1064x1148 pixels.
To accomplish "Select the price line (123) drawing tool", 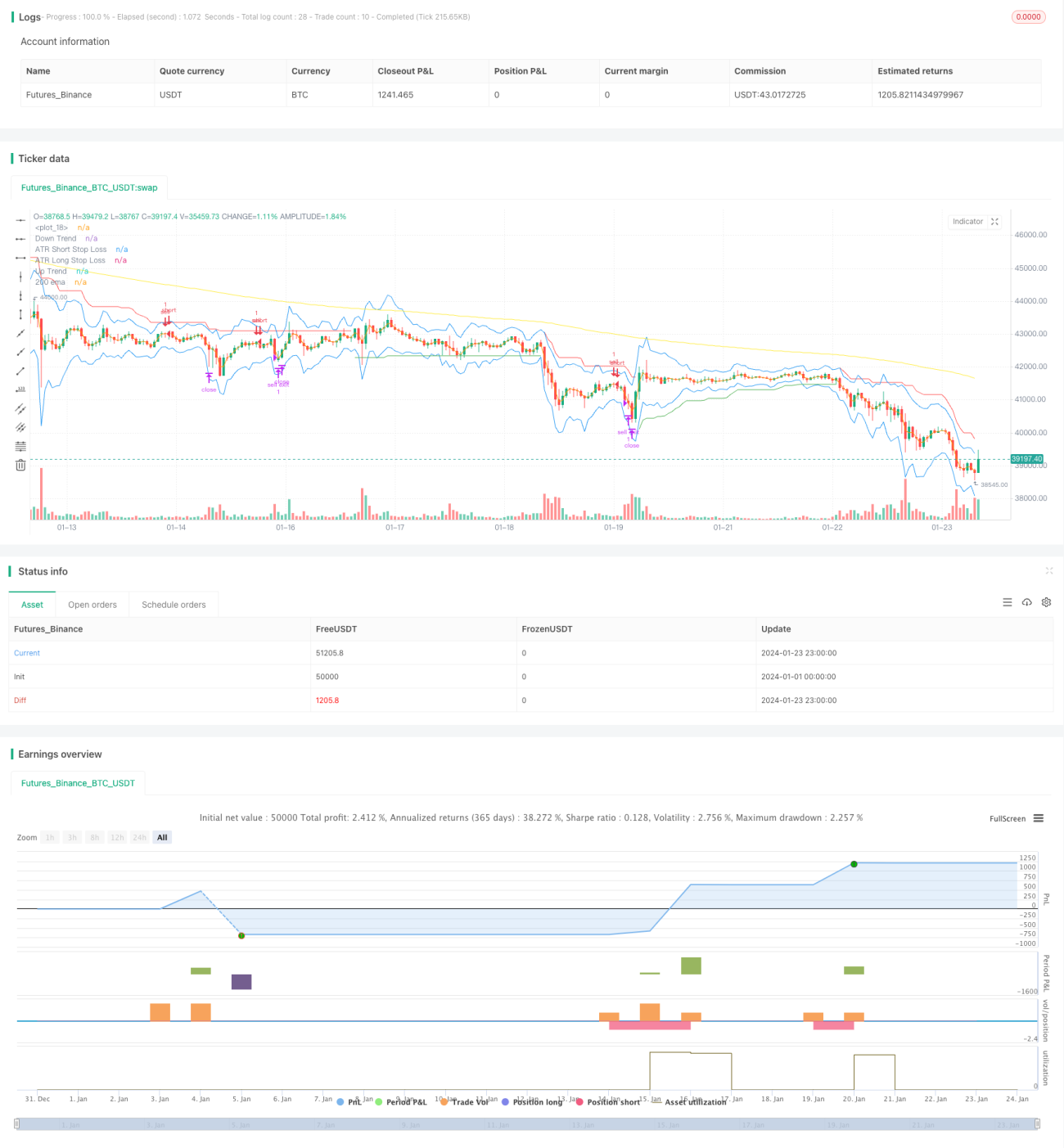I will point(20,389).
